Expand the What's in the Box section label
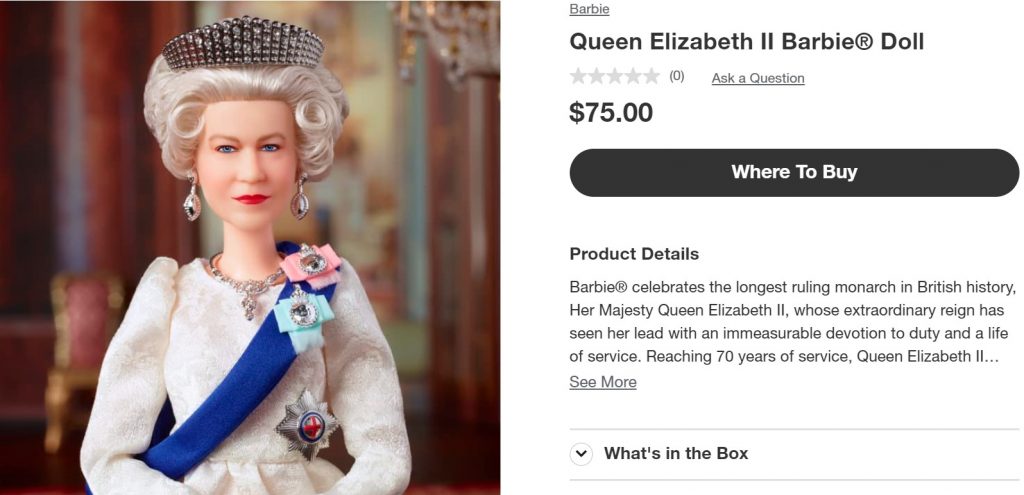Viewport: 1024px width, 495px height. coord(676,454)
